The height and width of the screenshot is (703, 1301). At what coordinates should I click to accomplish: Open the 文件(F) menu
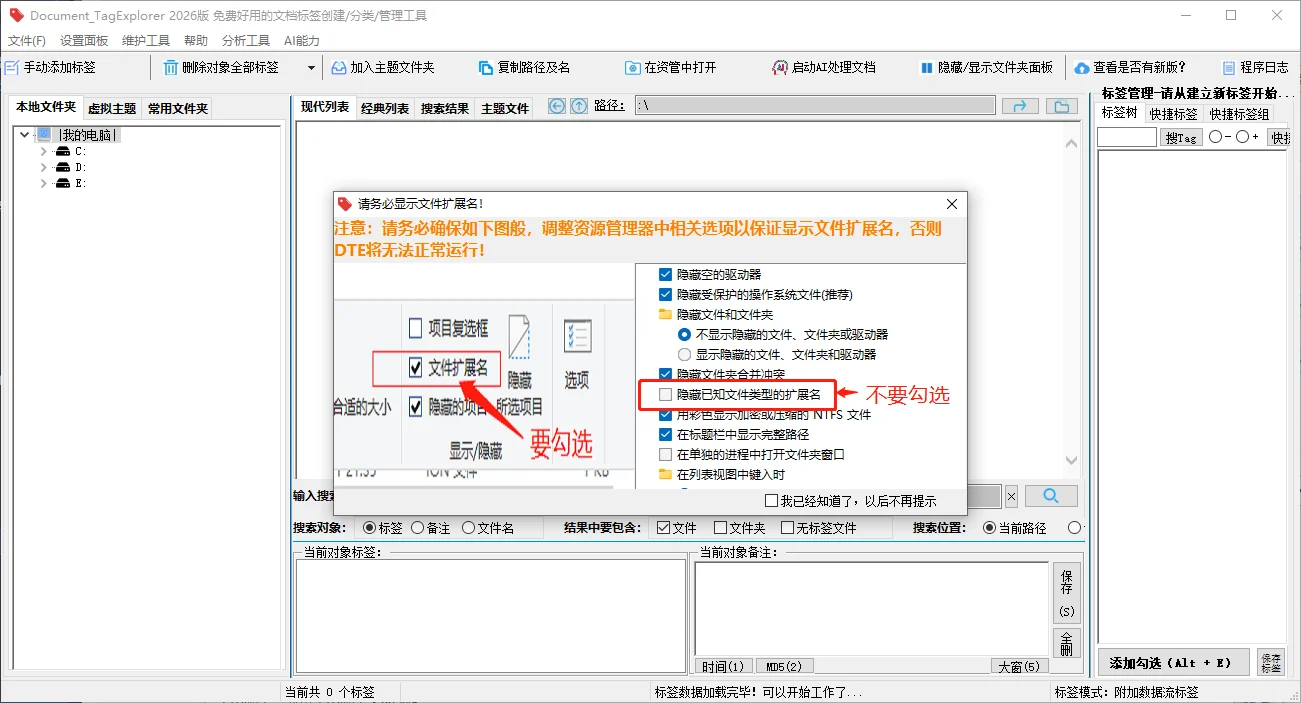[x=27, y=41]
